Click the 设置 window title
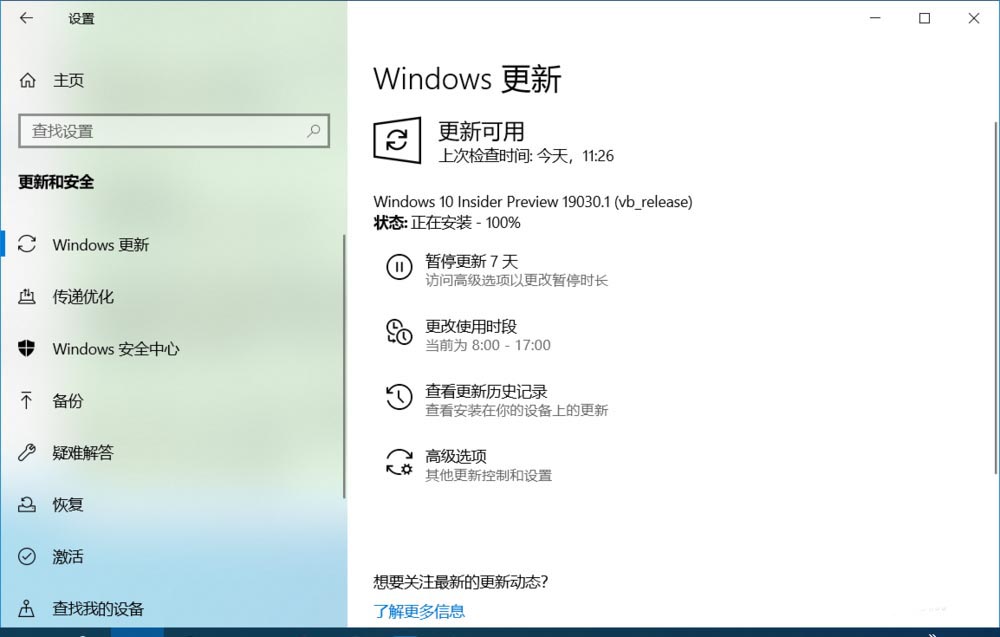The width and height of the screenshot is (1000, 637). pos(82,18)
